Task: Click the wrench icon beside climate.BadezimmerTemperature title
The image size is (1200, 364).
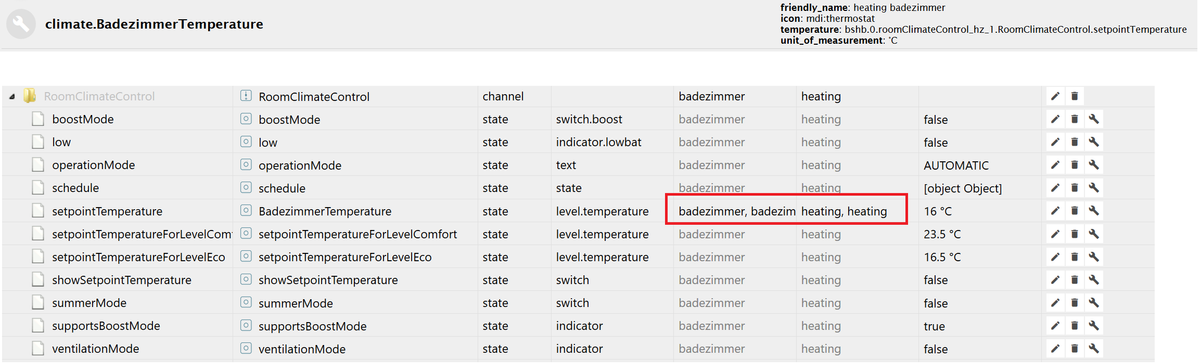Action: coord(21,24)
